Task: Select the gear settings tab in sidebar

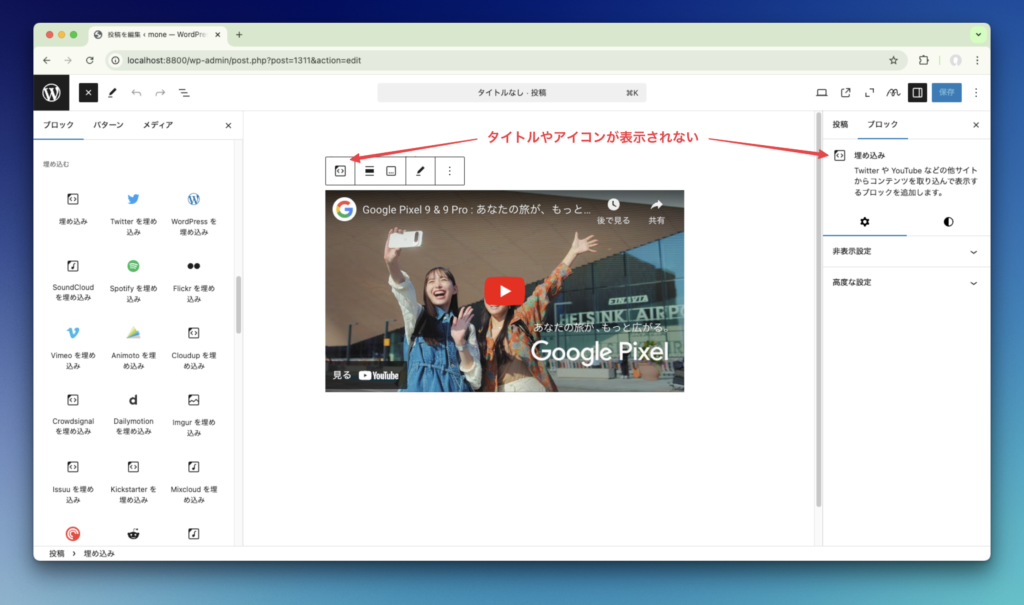Action: click(x=865, y=222)
